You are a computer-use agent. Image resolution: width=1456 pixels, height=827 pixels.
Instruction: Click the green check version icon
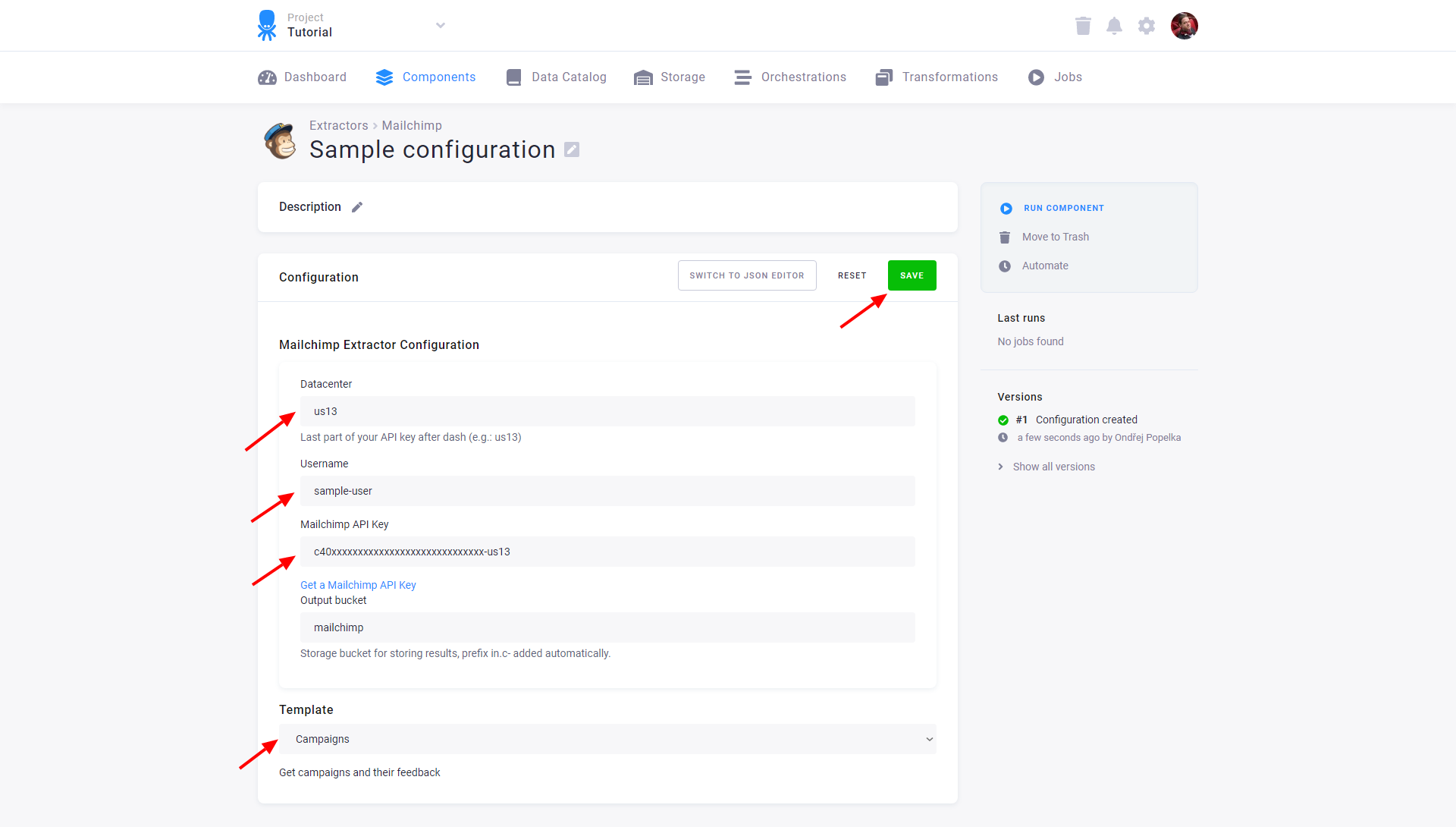[1003, 420]
